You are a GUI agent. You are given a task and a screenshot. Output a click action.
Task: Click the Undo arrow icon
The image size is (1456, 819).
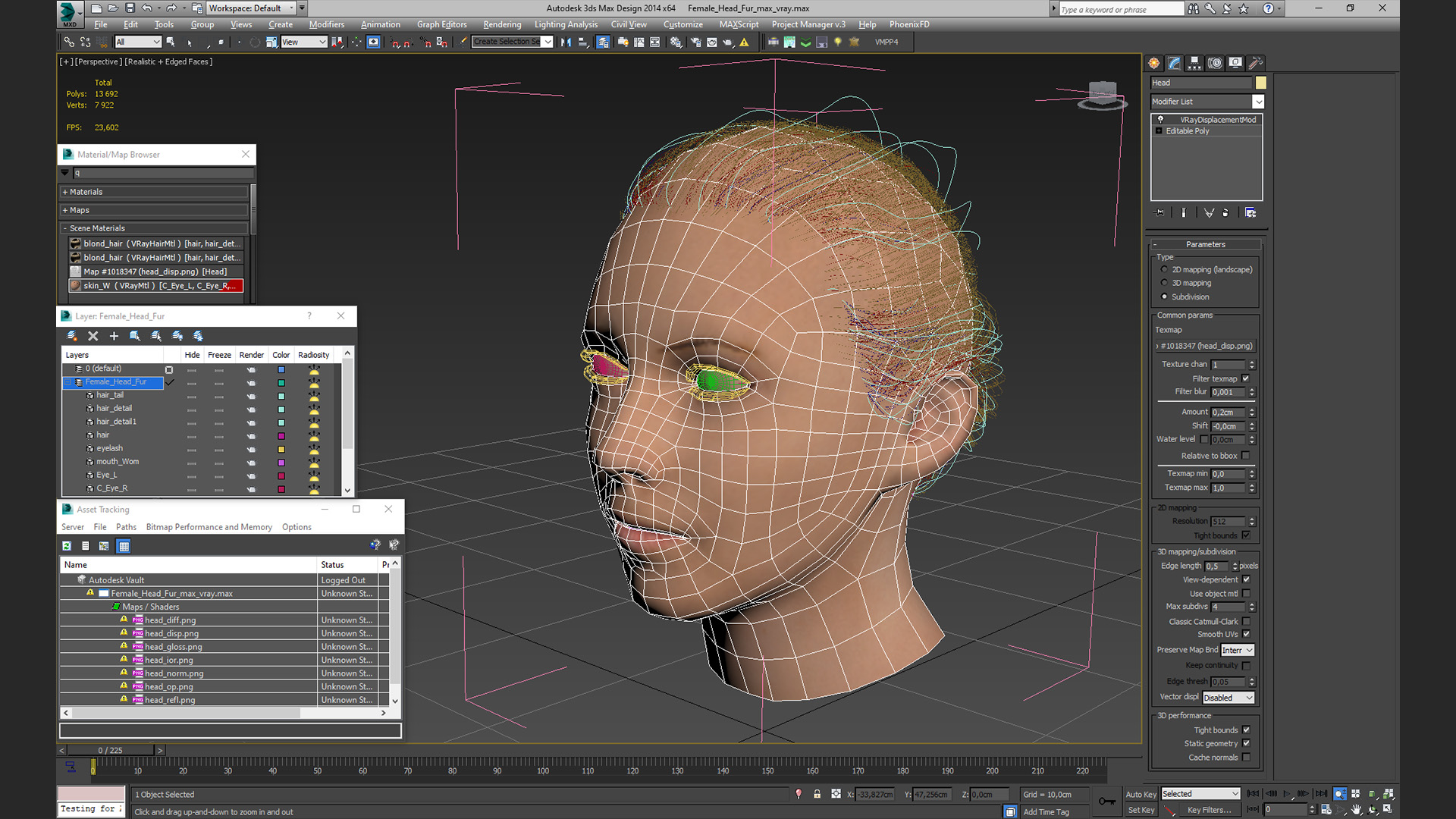(x=146, y=8)
